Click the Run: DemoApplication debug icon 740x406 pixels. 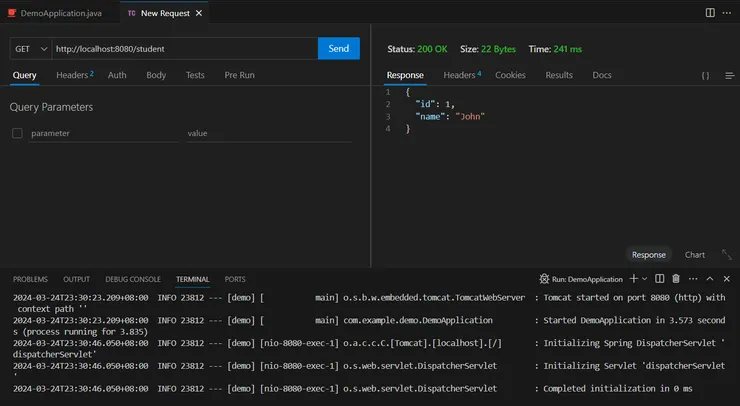[545, 279]
